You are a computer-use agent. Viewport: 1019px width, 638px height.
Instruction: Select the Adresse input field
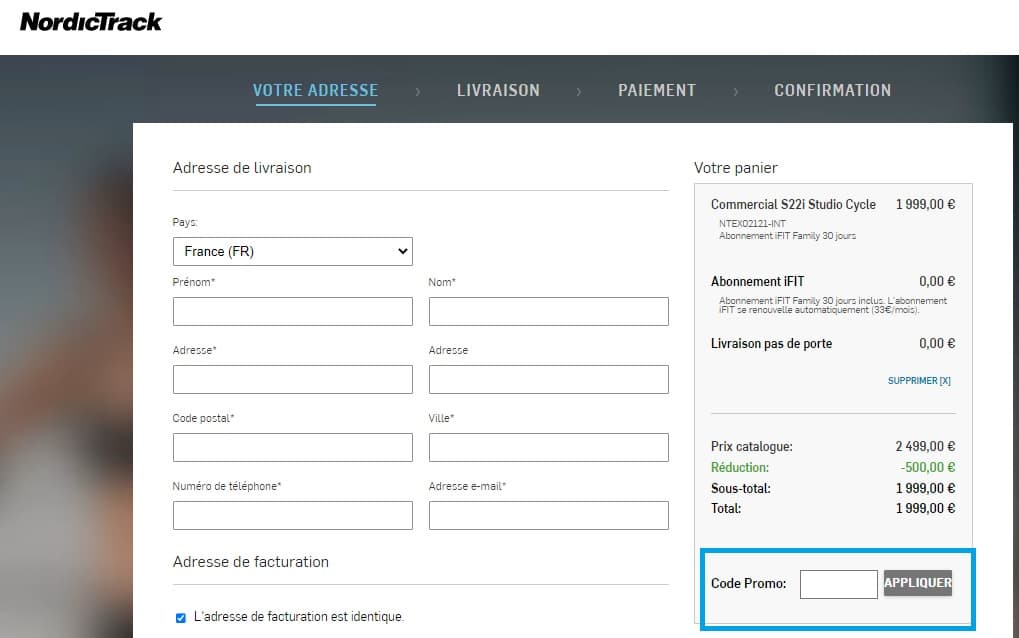click(292, 379)
